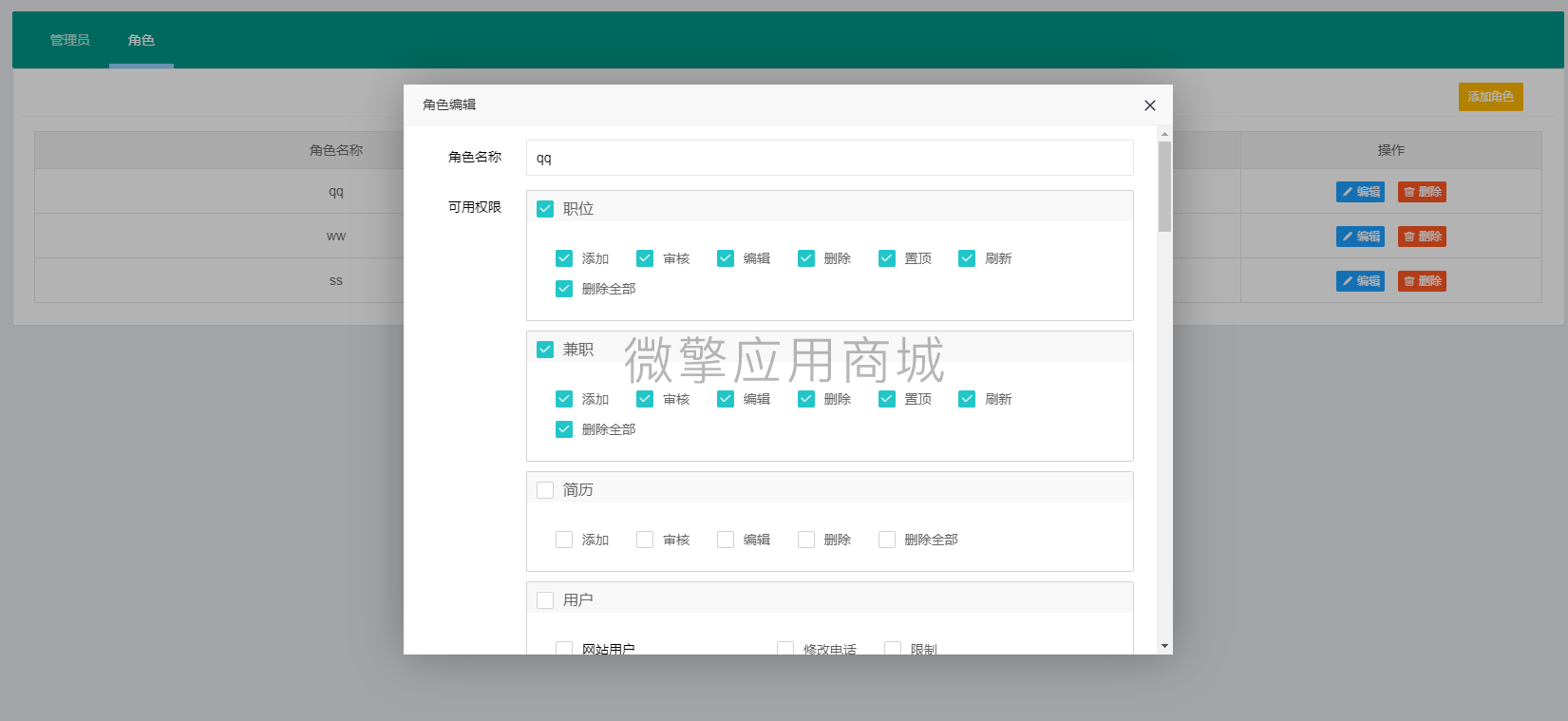This screenshot has width=1568, height=721.
Task: Uncheck 审核 under 职位
Action: pos(645,258)
